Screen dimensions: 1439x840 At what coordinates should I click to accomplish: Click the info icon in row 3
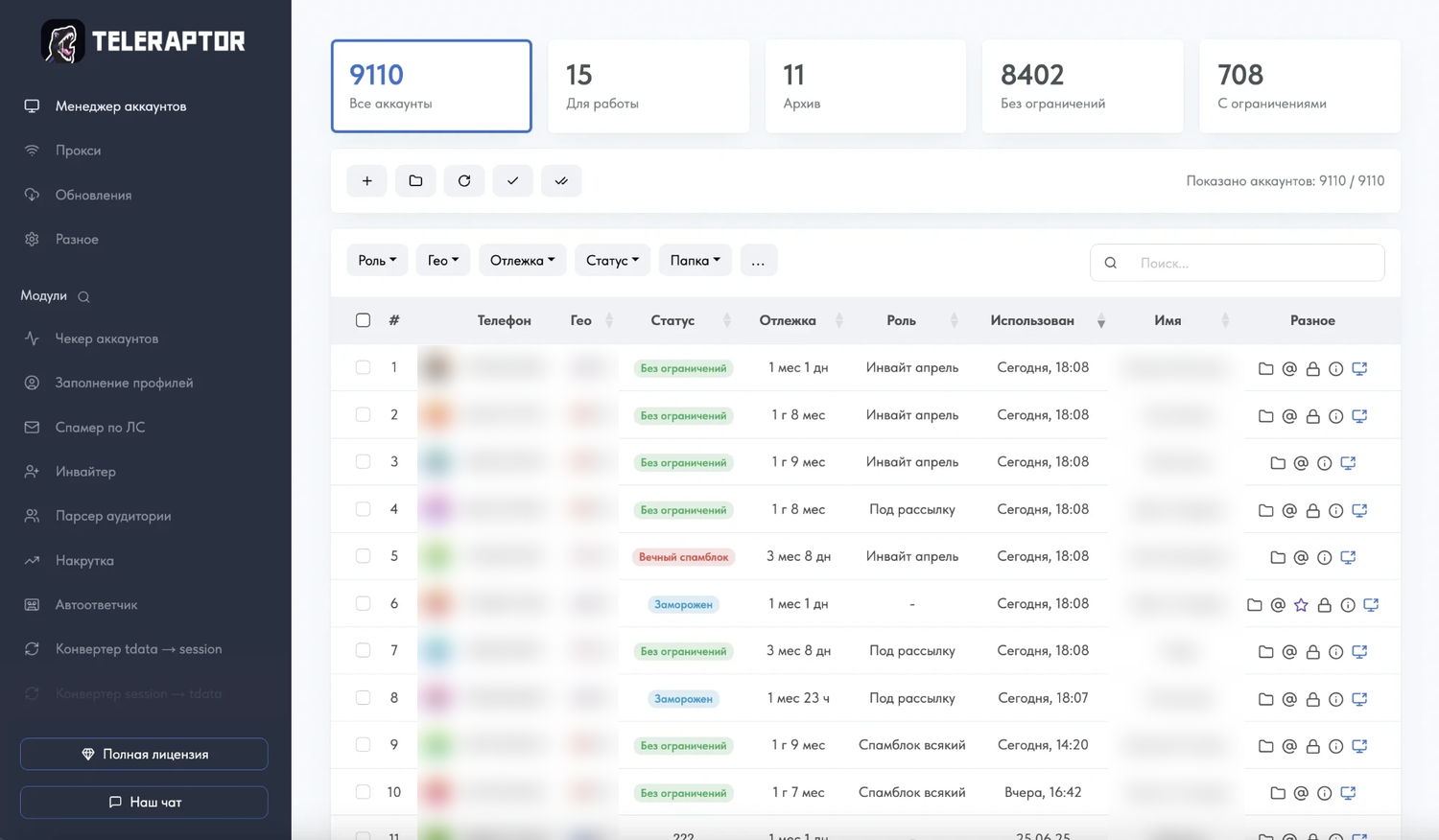(1324, 463)
